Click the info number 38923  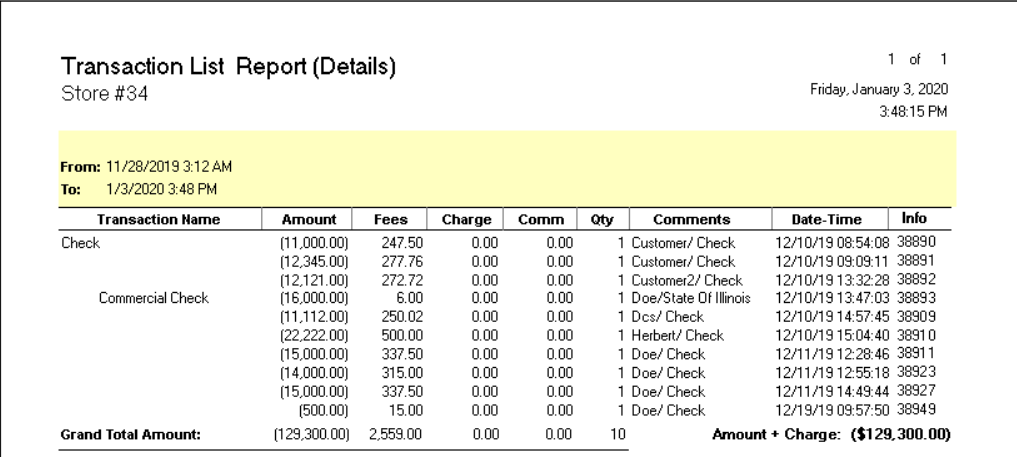[x=916, y=373]
